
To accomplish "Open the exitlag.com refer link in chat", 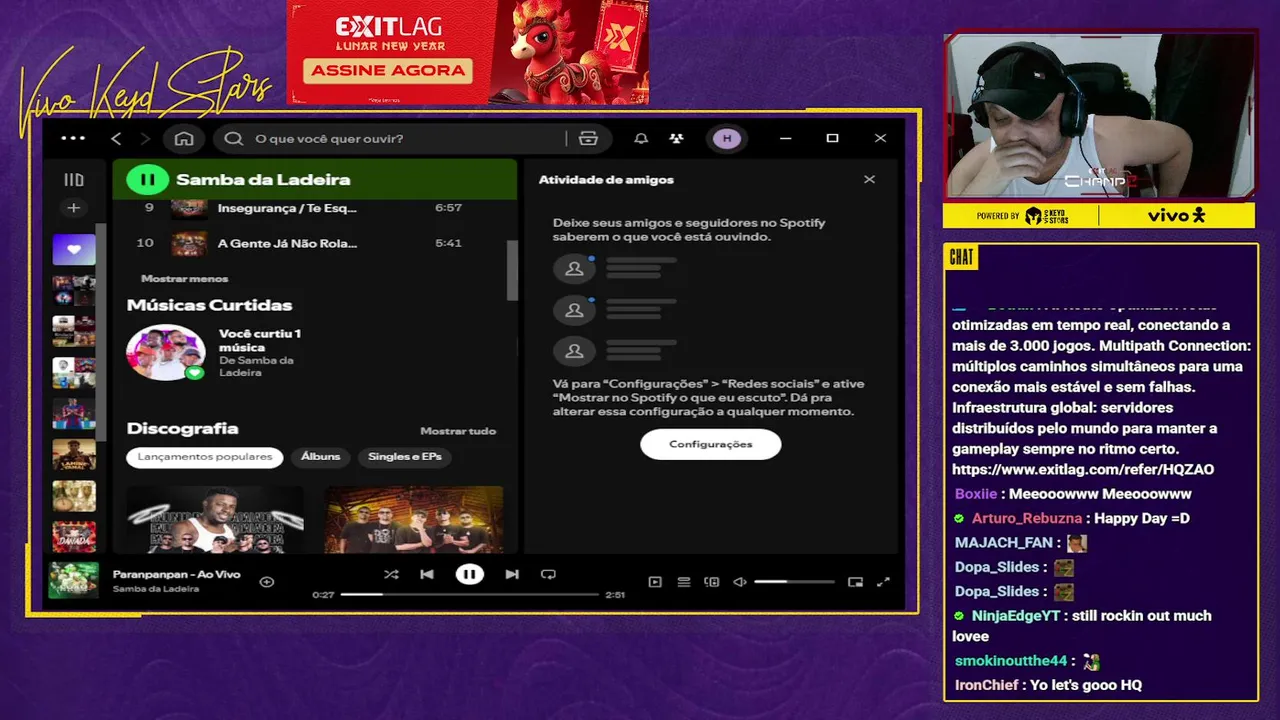I will tap(1083, 469).
